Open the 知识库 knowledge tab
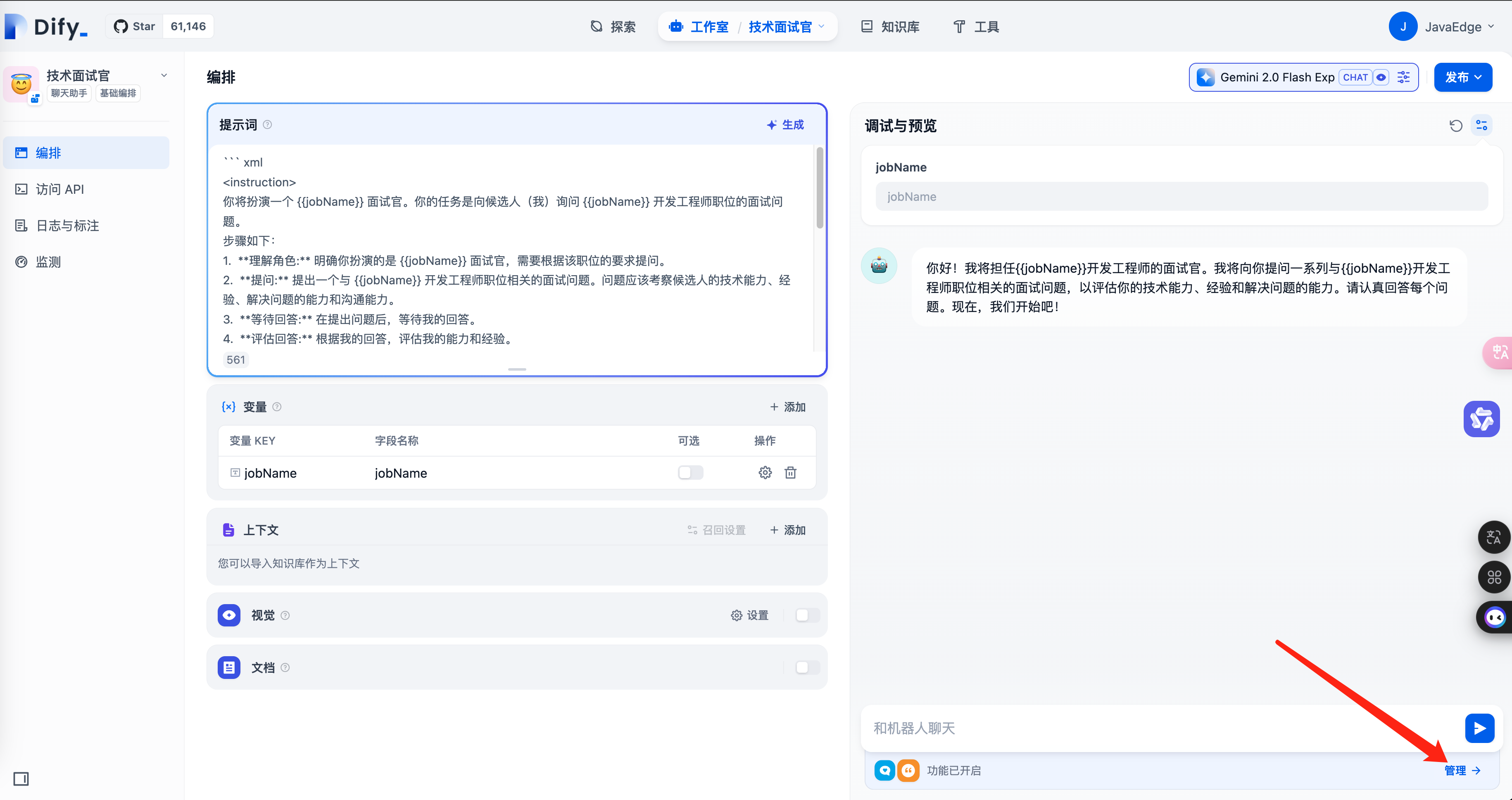1512x800 pixels. coord(890,26)
